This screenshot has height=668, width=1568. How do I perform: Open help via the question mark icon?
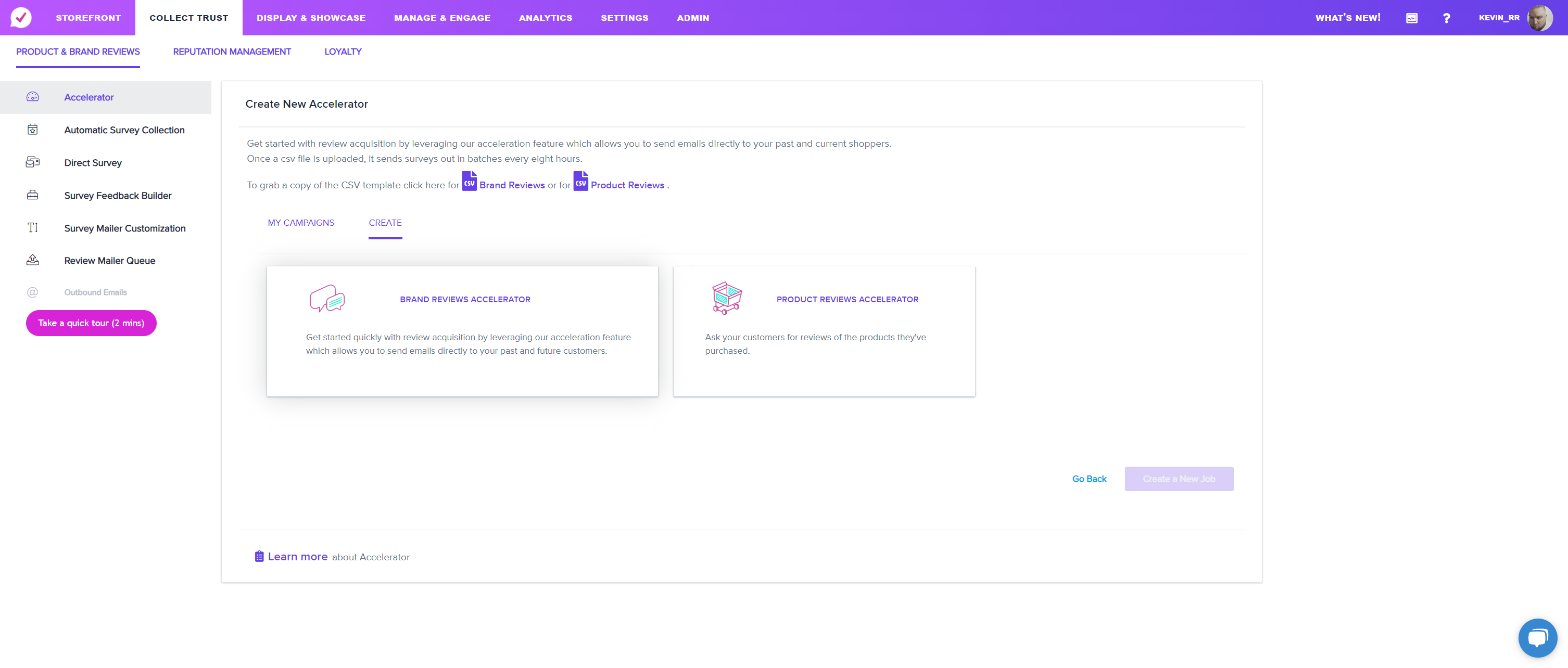pyautogui.click(x=1446, y=18)
